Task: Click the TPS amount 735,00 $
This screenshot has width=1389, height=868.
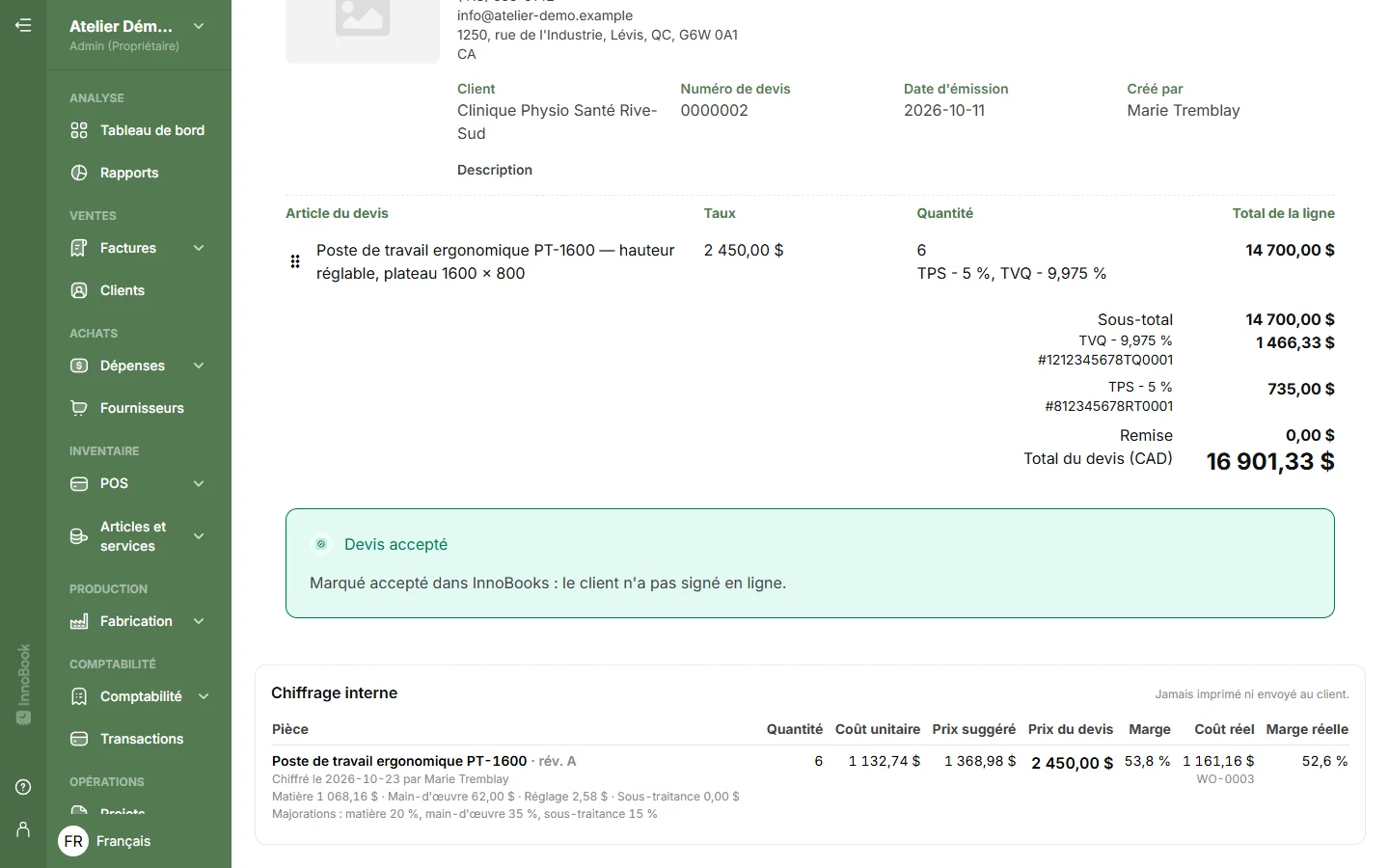Action: (x=1301, y=389)
